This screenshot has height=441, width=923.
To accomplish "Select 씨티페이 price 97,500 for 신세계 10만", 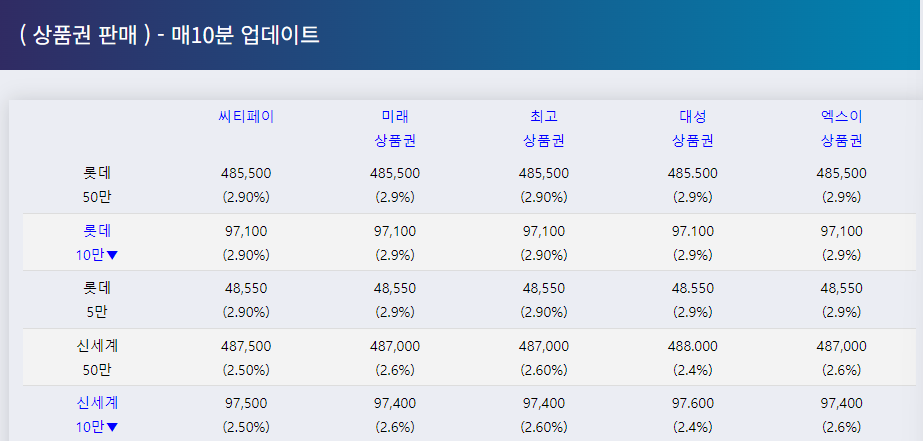I will click(246, 403).
